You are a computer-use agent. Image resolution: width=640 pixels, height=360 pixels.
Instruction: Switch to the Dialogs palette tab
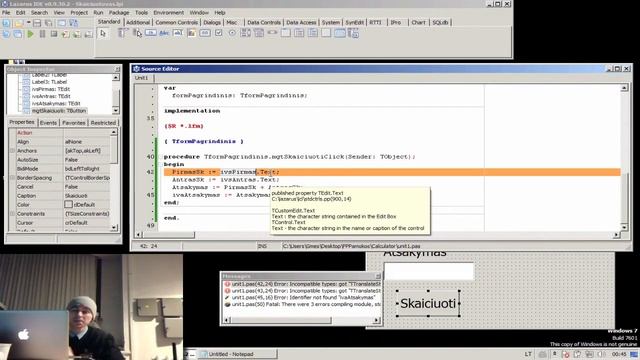click(x=212, y=22)
